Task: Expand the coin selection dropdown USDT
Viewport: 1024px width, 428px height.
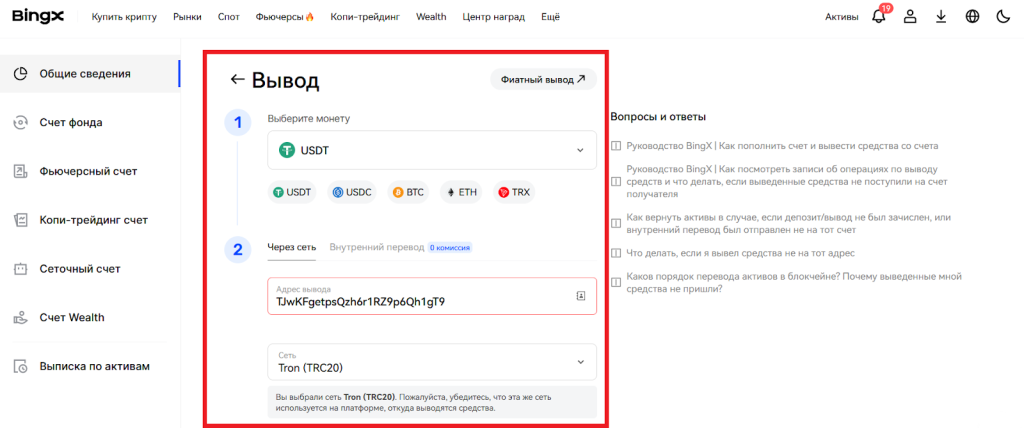Action: click(x=432, y=150)
